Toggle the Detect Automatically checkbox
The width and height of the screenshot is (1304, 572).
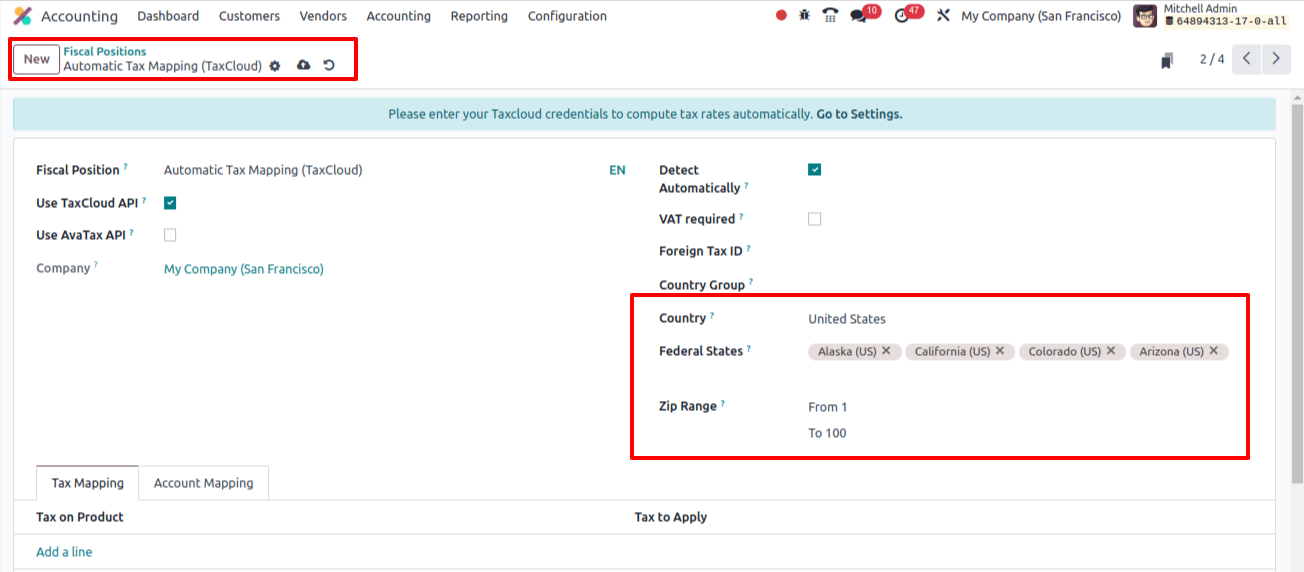(814, 170)
